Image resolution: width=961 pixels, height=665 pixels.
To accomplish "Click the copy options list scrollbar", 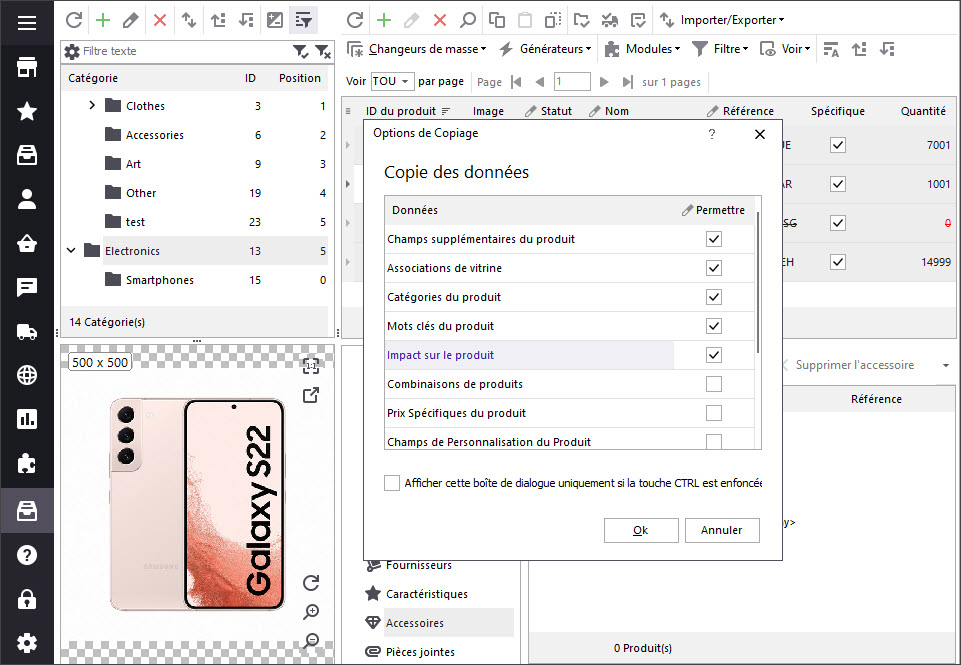I will click(758, 282).
